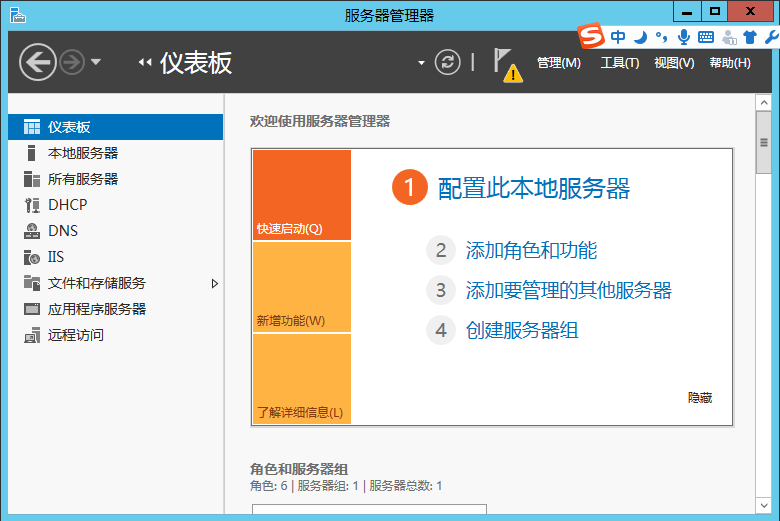This screenshot has width=780, height=521.
Task: Open the 帮助(H) menu
Action: pyautogui.click(x=730, y=63)
